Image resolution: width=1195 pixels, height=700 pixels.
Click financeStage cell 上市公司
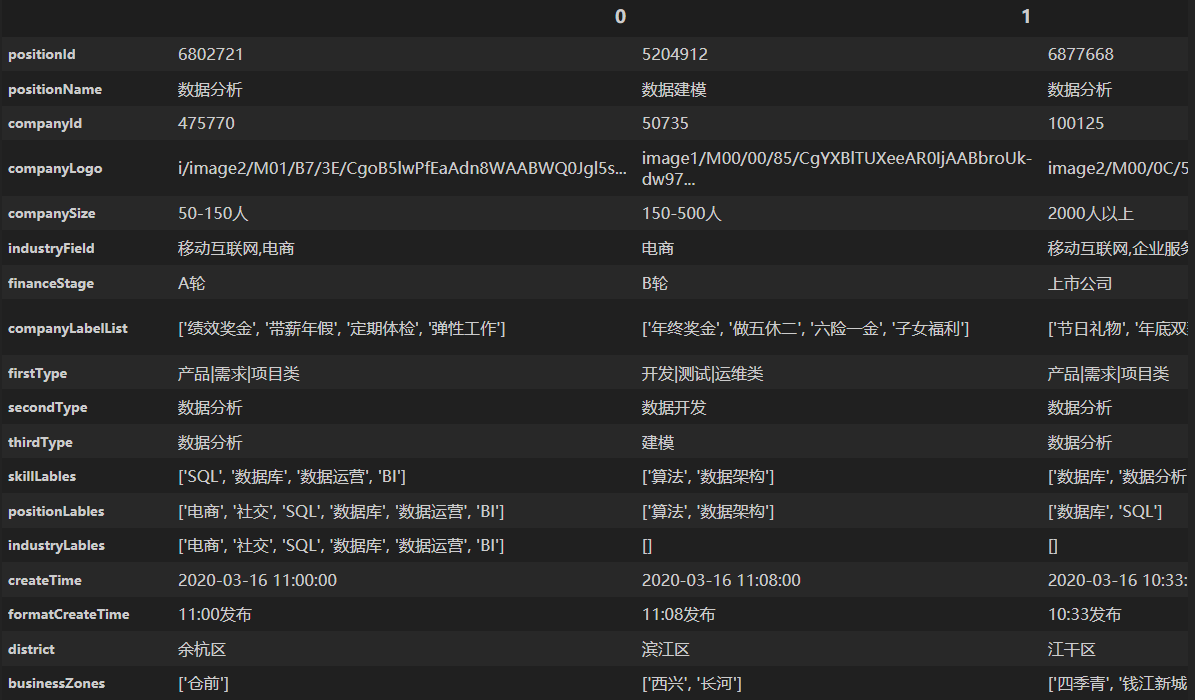tap(1080, 284)
